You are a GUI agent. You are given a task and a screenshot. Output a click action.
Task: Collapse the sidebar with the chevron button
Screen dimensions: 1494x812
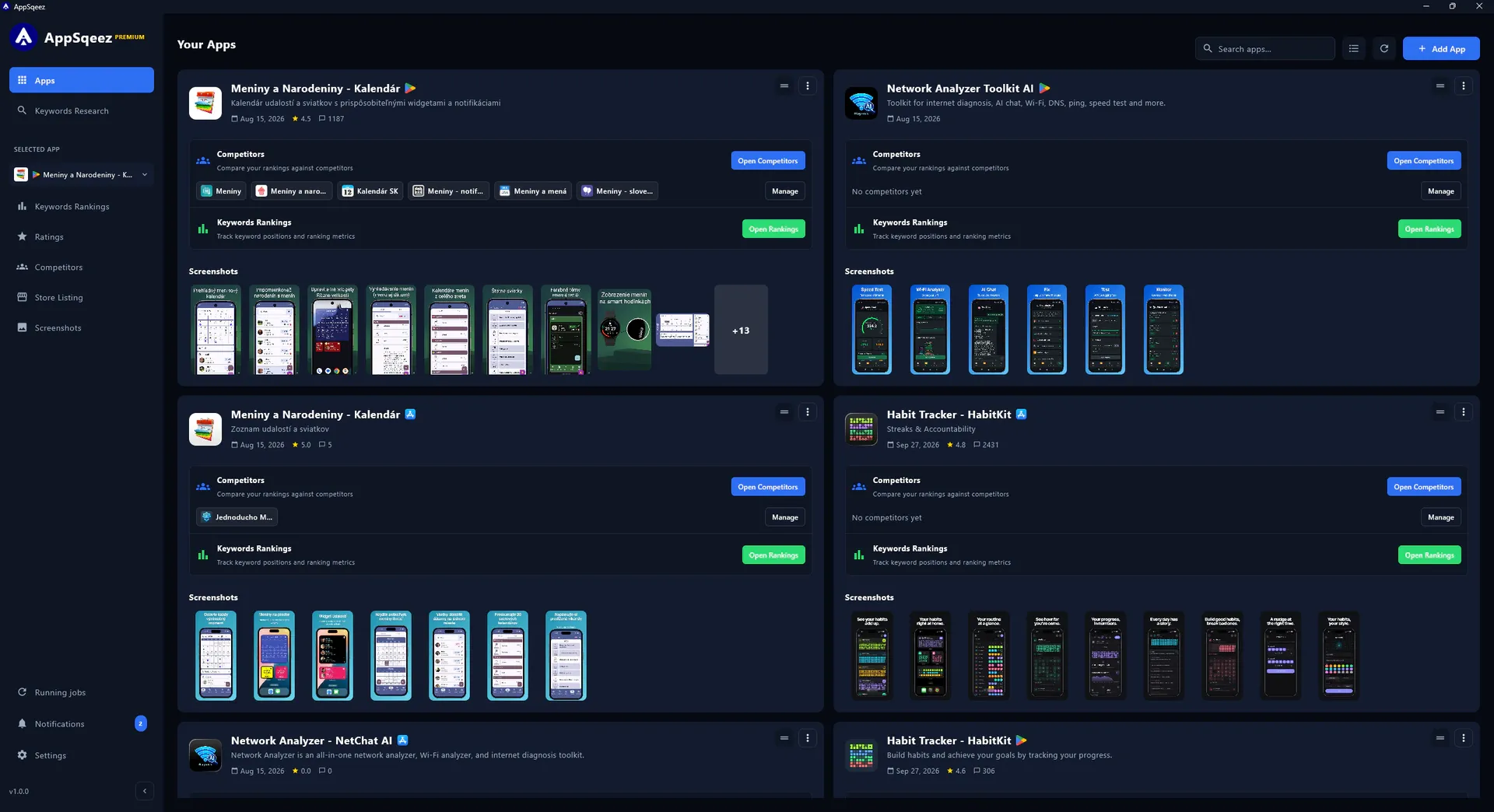point(145,791)
